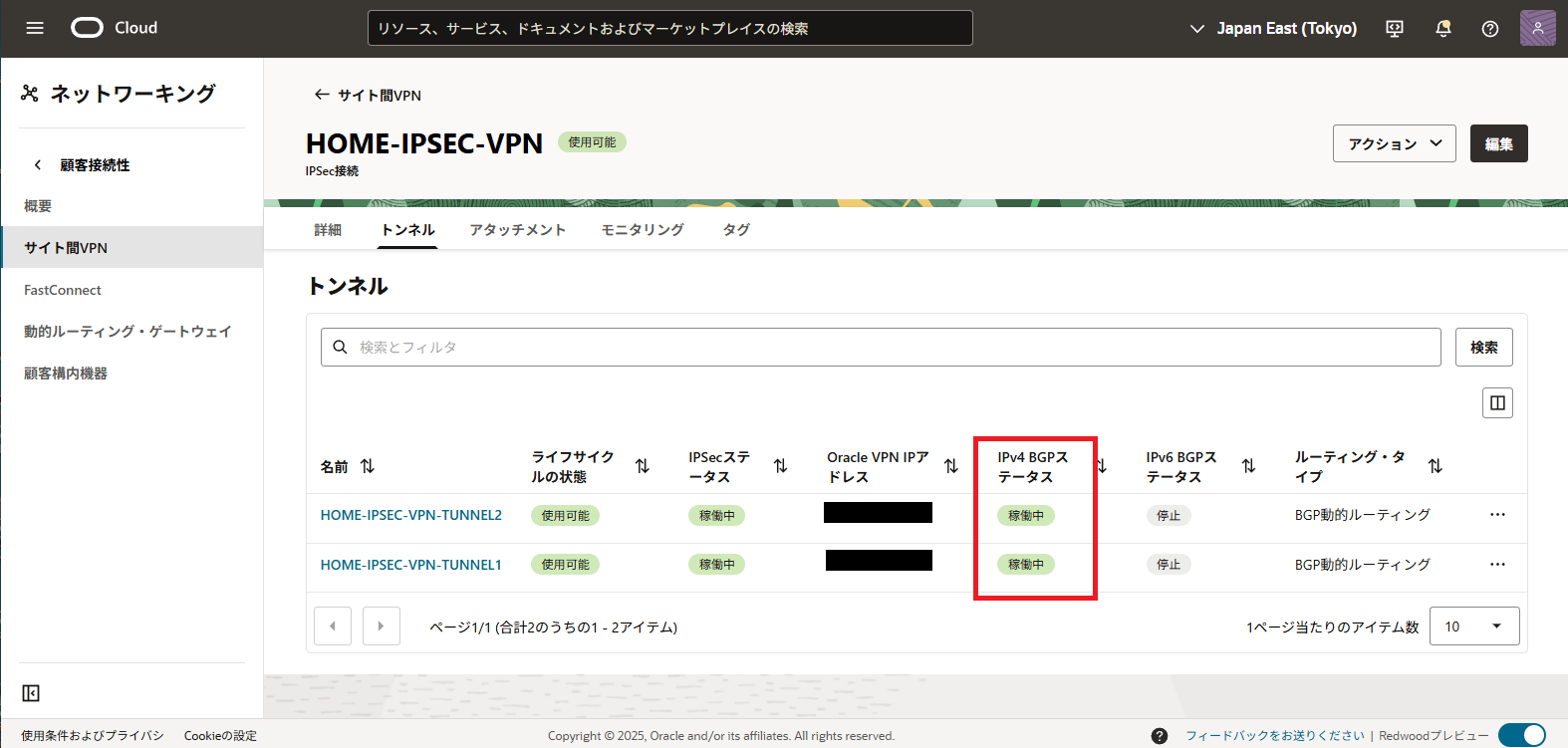1568x748 pixels.
Task: Open the items-per-page dropdown showing 10
Action: [x=1474, y=626]
